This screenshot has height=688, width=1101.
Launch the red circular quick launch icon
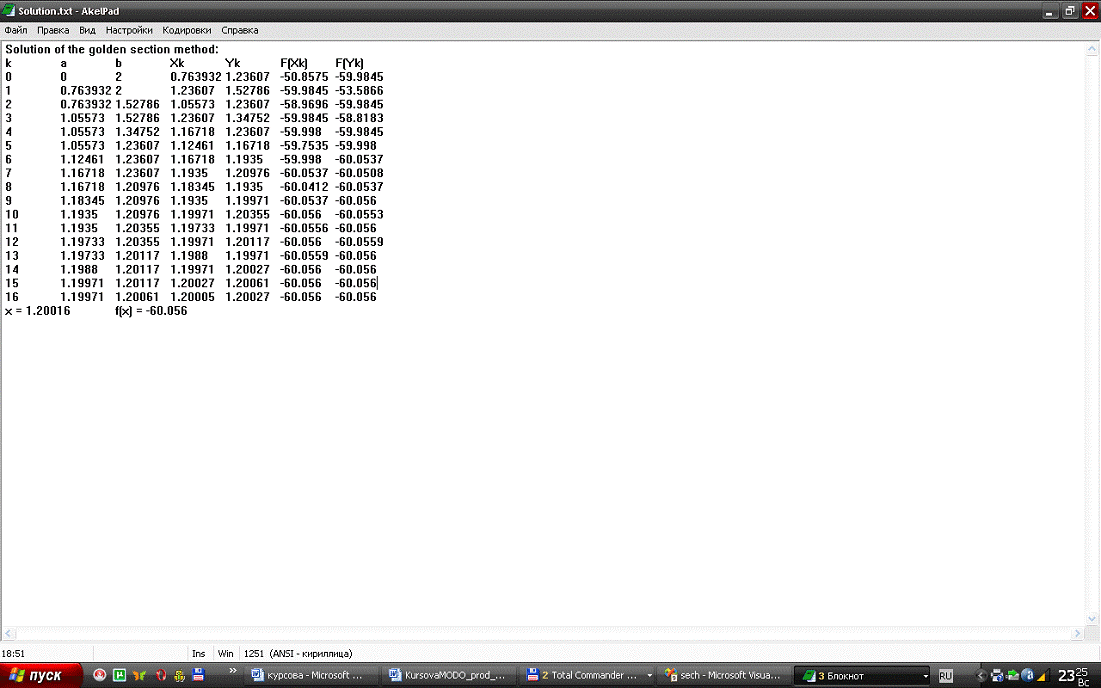point(100,675)
